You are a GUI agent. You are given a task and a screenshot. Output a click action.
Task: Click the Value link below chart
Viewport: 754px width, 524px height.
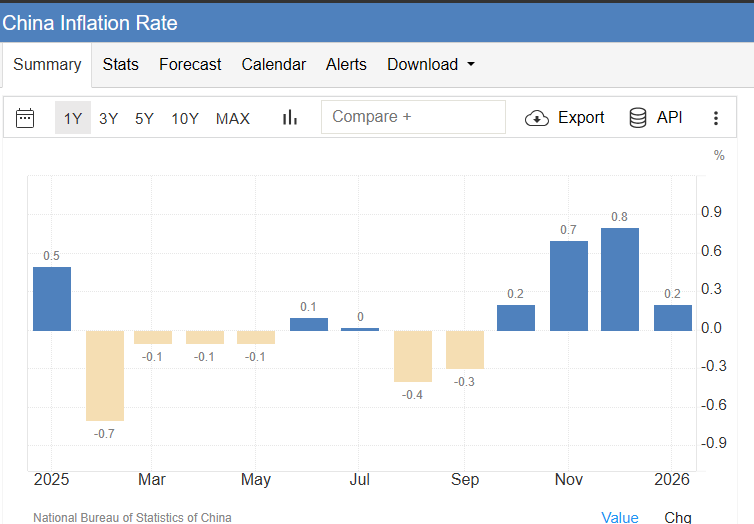pos(619,516)
